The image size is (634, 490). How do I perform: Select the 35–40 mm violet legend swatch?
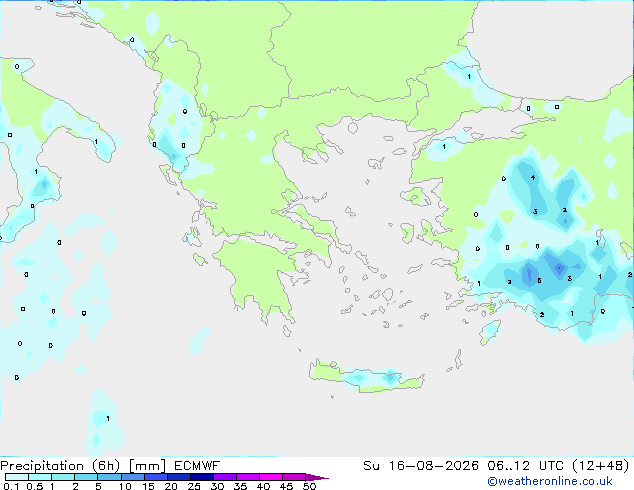coord(248,477)
